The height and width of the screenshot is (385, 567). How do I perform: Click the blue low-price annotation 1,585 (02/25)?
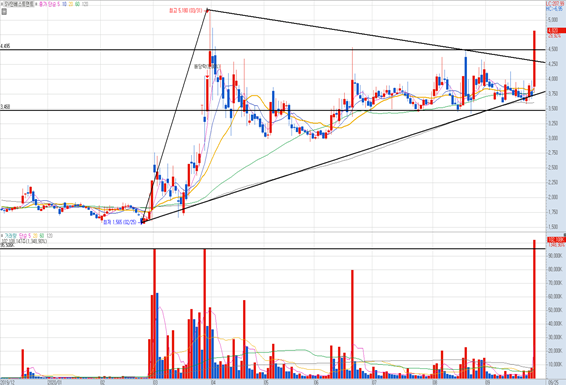119,222
